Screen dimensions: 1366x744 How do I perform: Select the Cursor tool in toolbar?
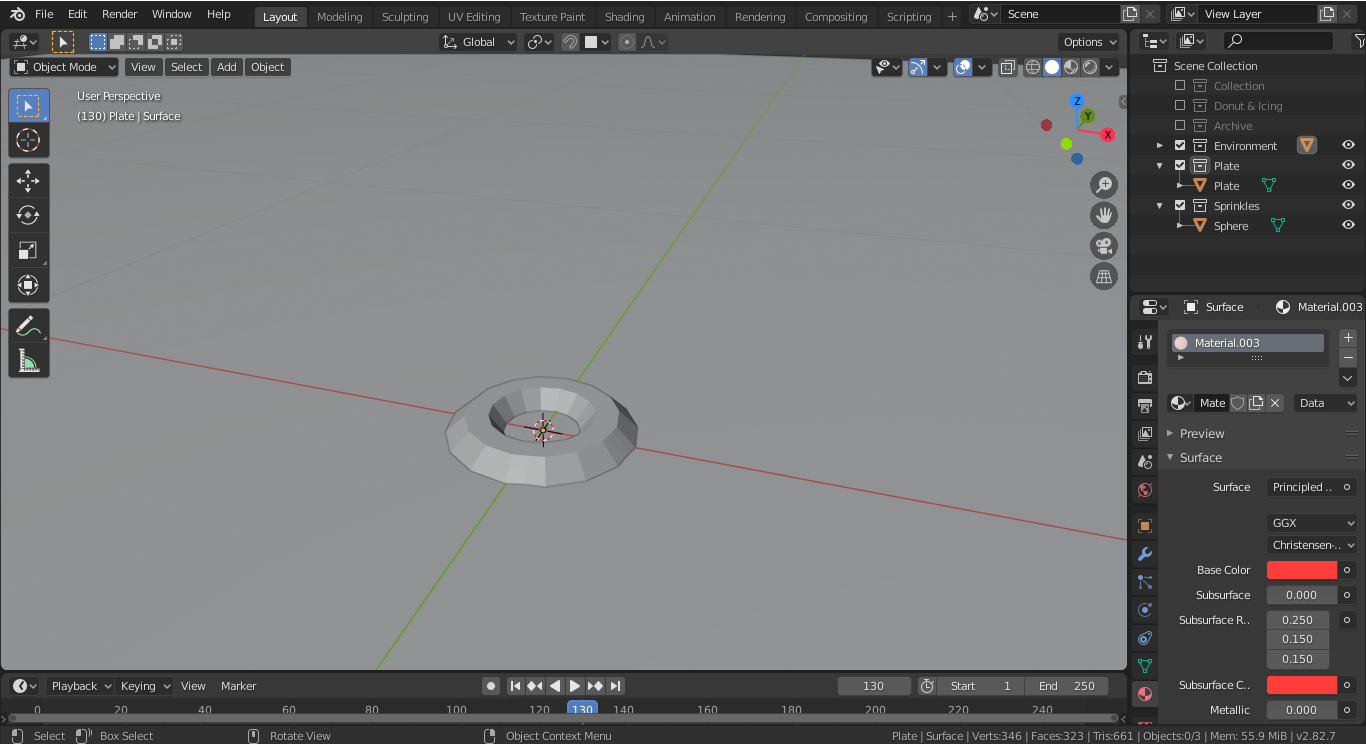28,140
